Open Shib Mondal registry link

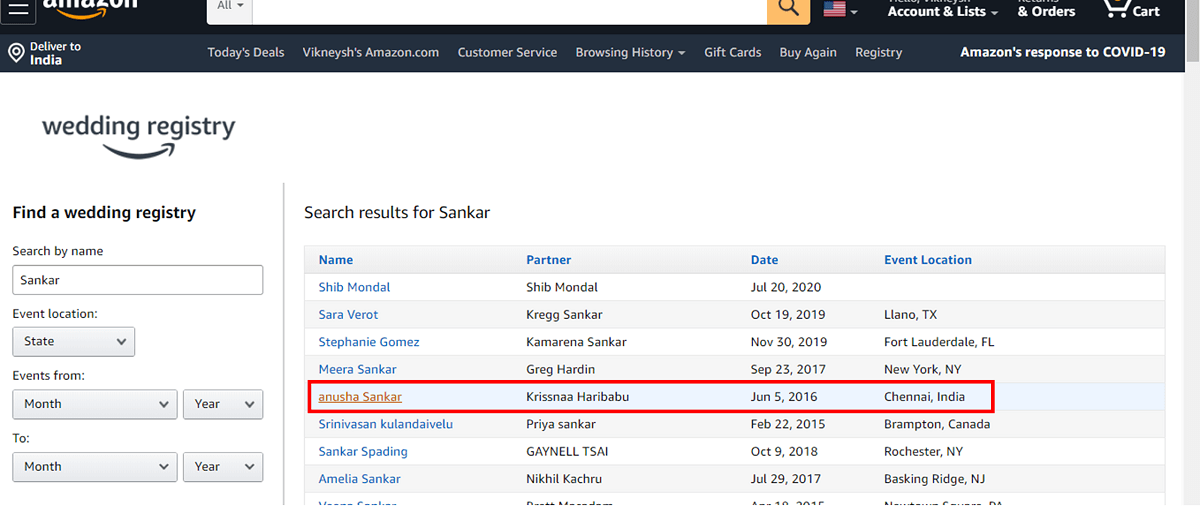pos(354,287)
